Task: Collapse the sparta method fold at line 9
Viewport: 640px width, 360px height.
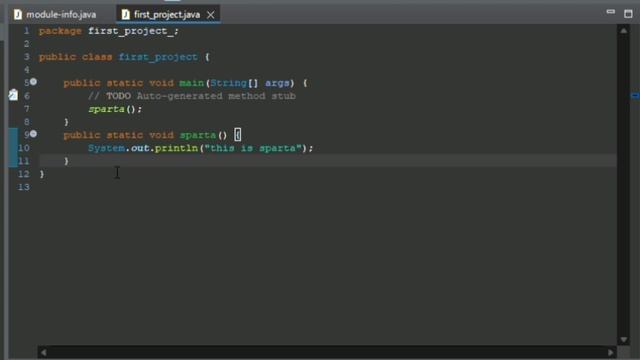Action: (33, 134)
